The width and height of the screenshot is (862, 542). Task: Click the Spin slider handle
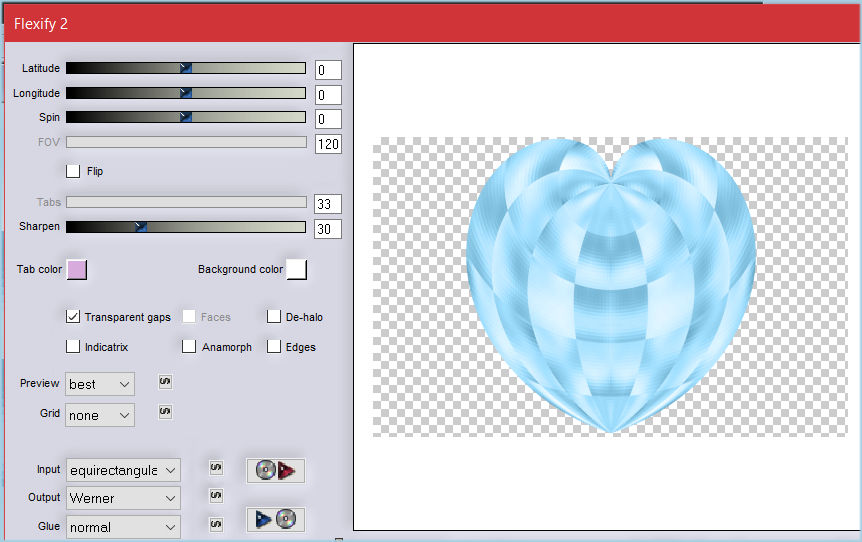[x=186, y=117]
